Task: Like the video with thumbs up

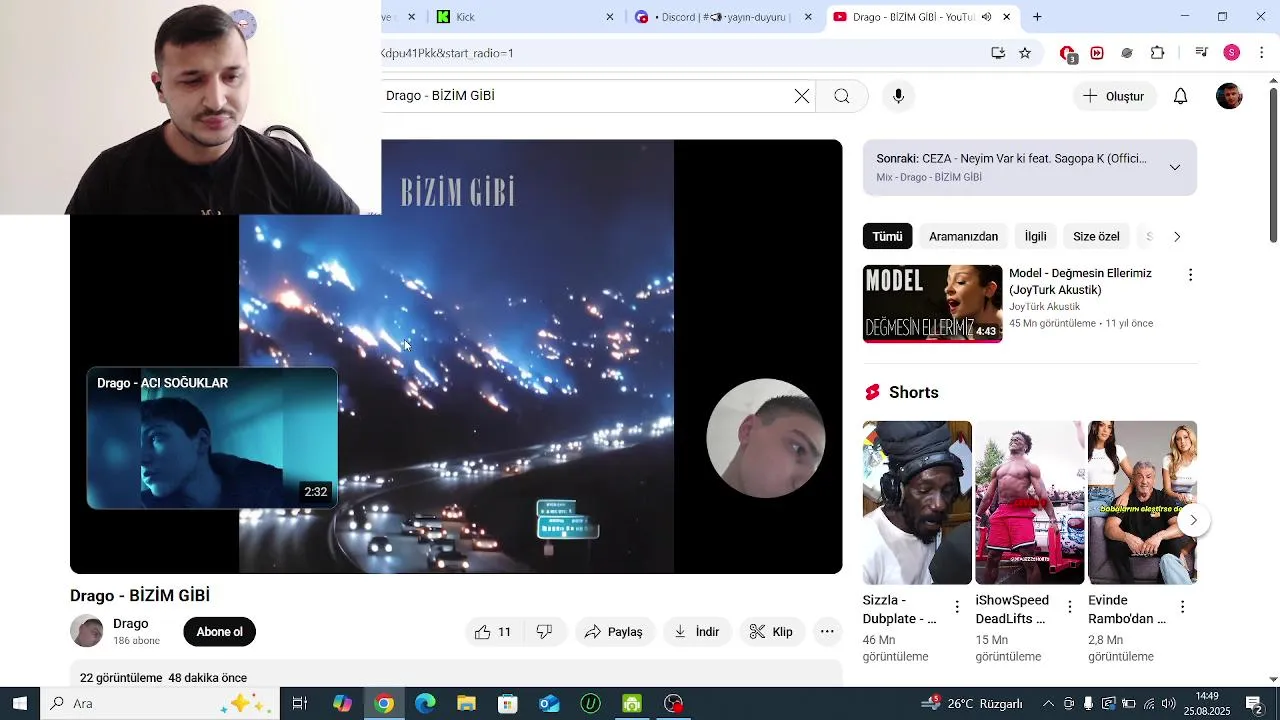Action: tap(493, 632)
